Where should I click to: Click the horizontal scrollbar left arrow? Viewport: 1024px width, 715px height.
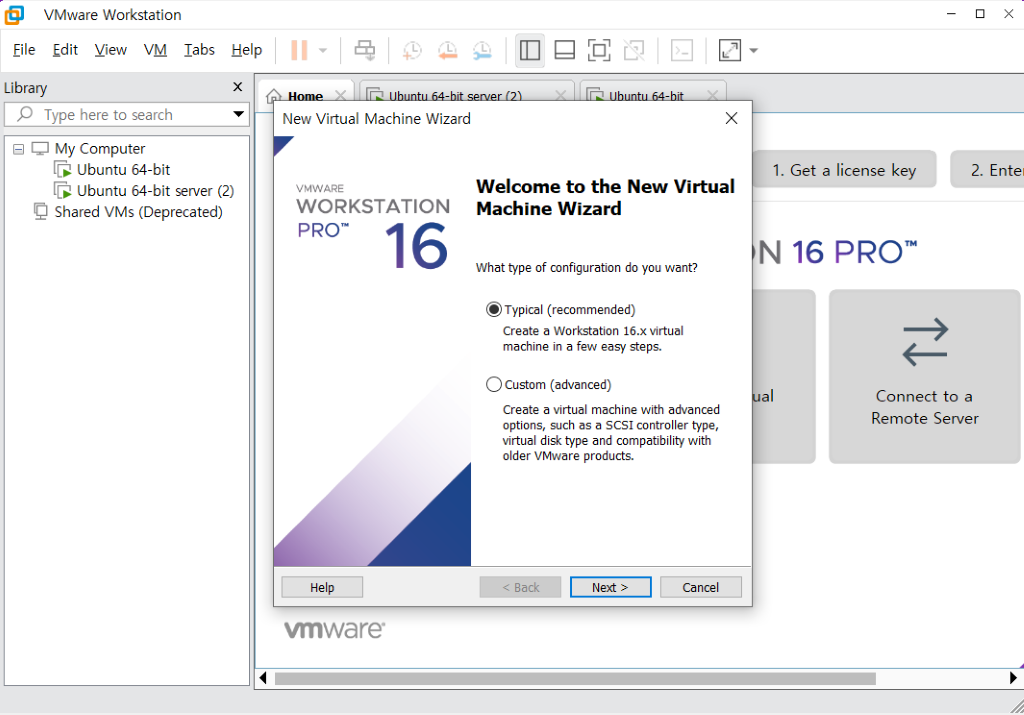pyautogui.click(x=263, y=678)
